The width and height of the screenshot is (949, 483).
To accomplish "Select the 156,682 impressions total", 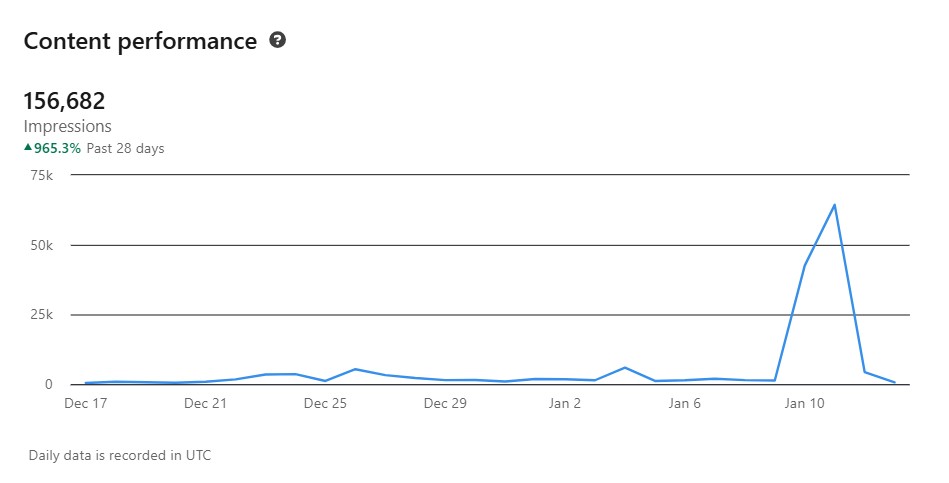I will (64, 101).
